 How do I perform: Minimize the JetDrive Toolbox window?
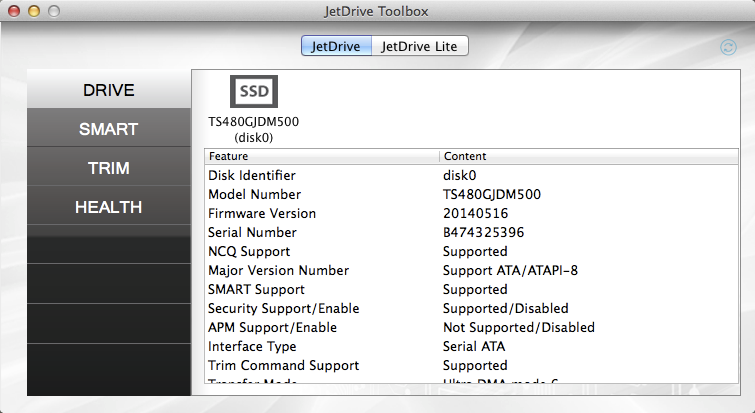tap(33, 11)
